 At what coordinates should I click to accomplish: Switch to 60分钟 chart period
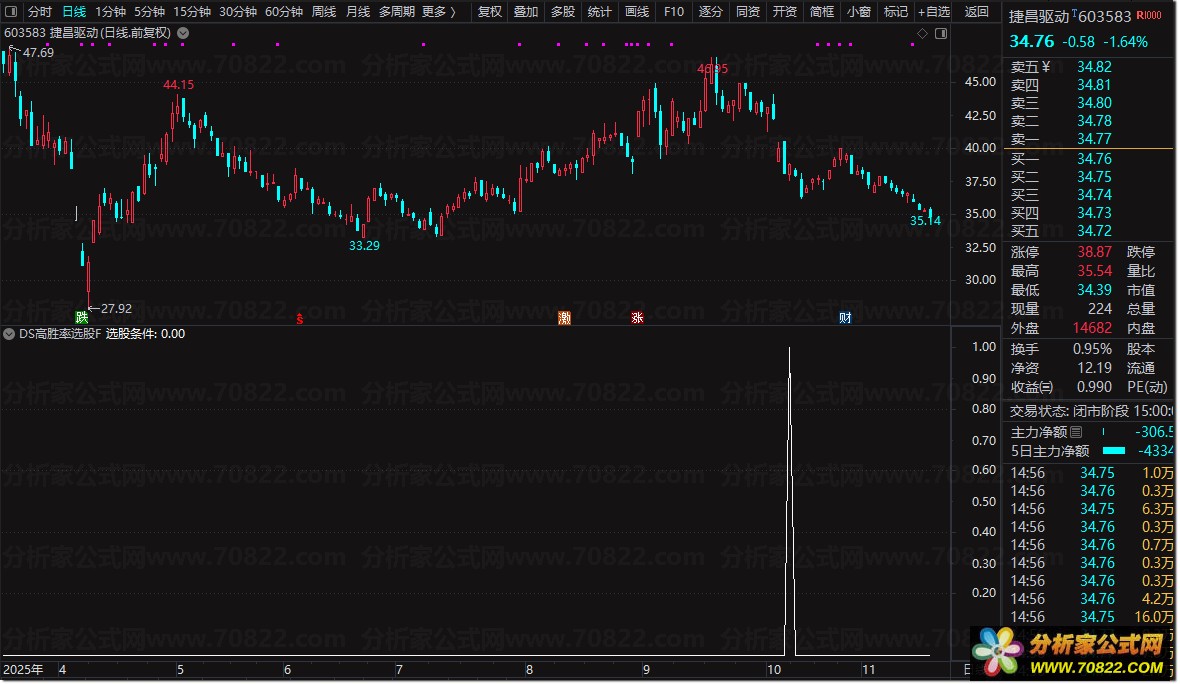(x=284, y=11)
